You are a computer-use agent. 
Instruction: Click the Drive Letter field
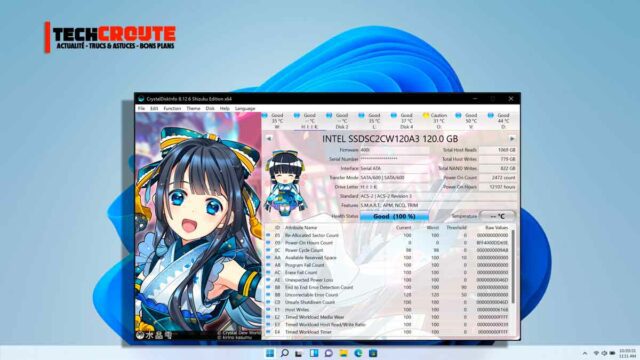[x=394, y=187]
